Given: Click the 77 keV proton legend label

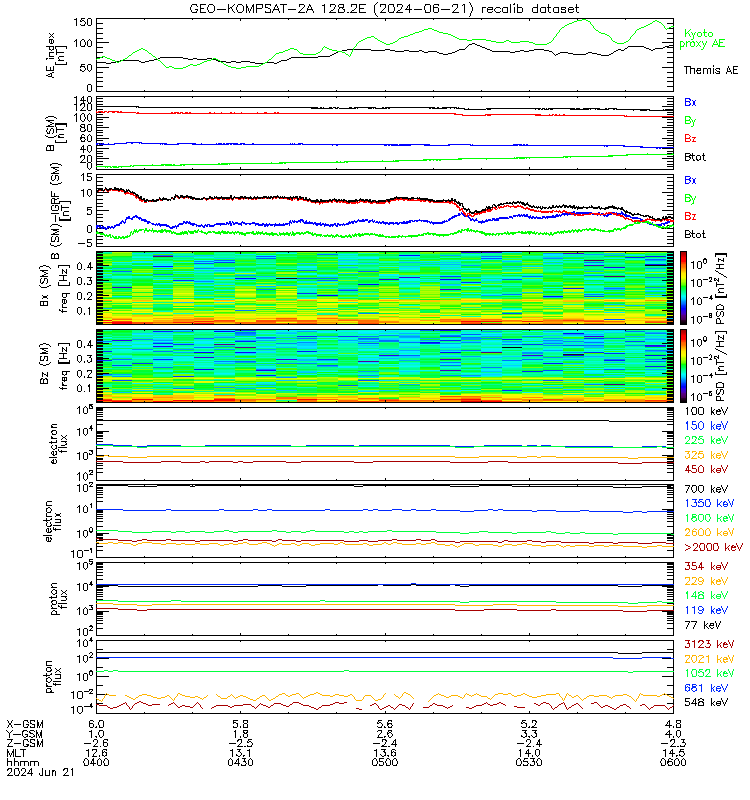Looking at the screenshot, I should point(703,625).
